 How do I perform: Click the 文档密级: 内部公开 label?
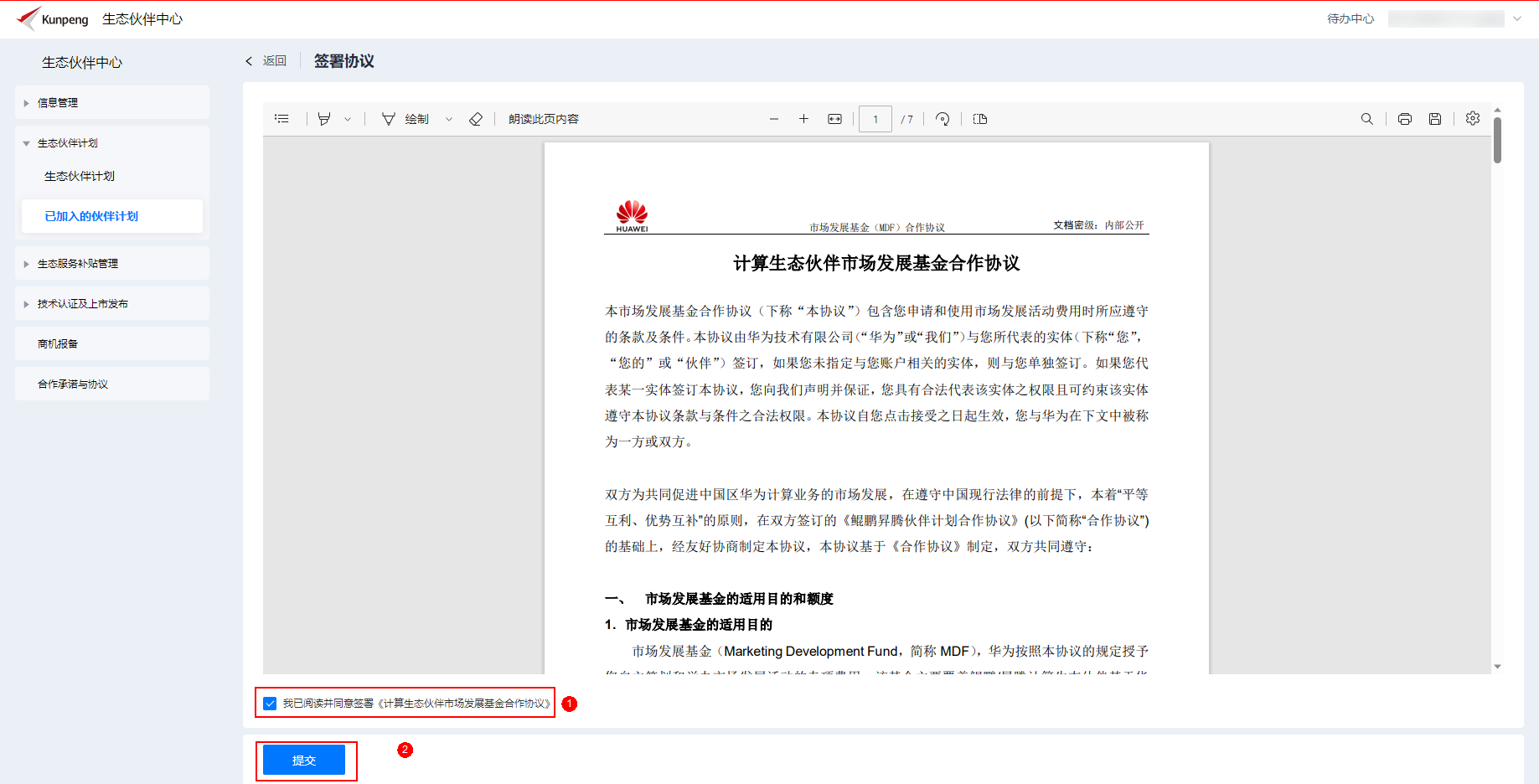(1098, 225)
